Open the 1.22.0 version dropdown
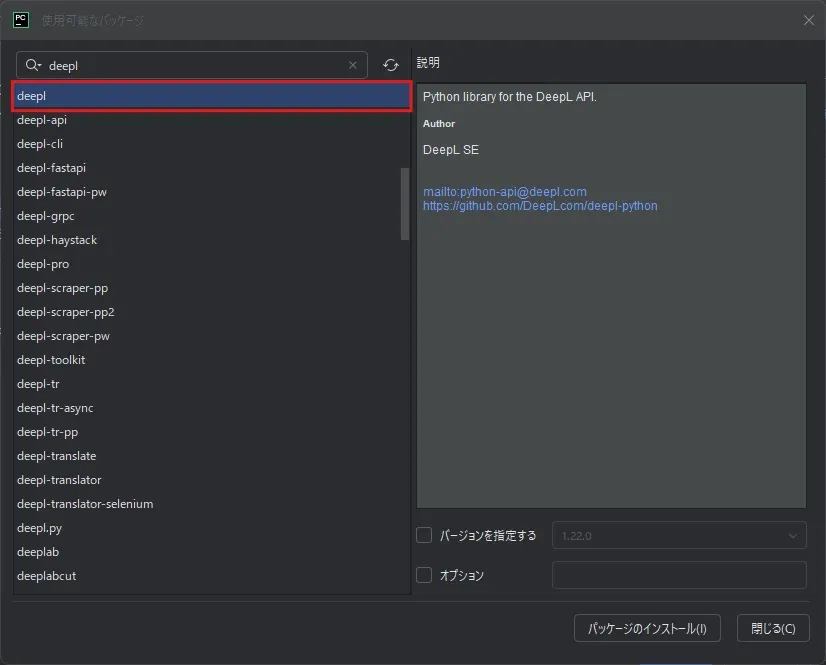826x665 pixels. (679, 535)
